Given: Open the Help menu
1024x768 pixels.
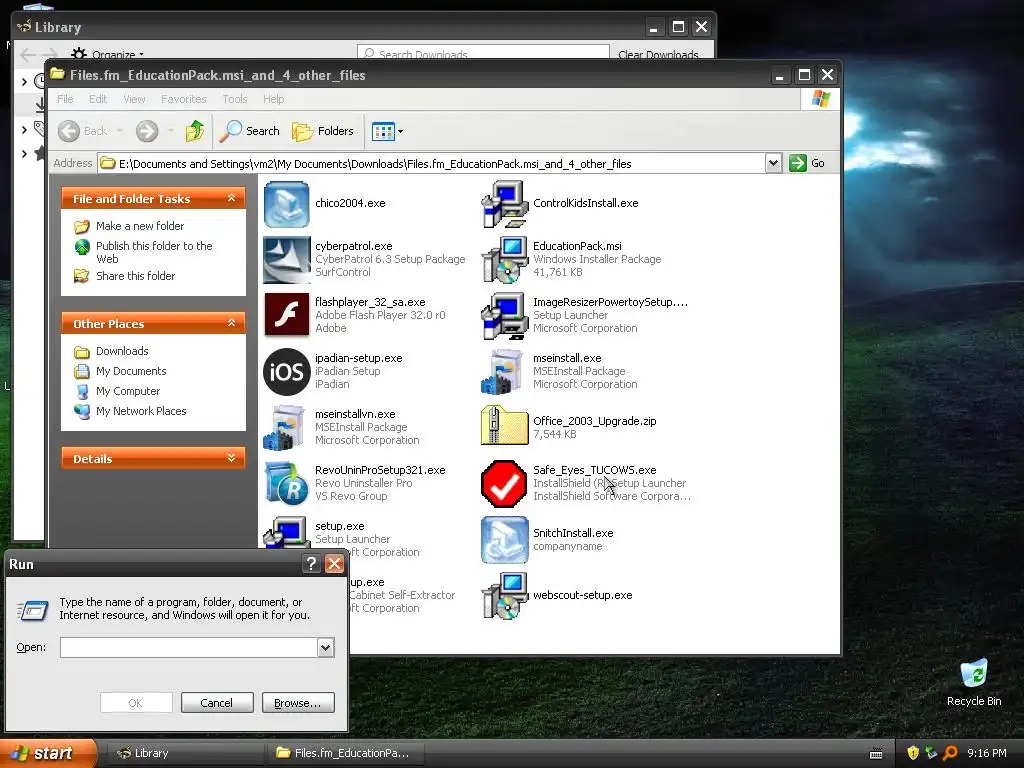Looking at the screenshot, I should (274, 99).
